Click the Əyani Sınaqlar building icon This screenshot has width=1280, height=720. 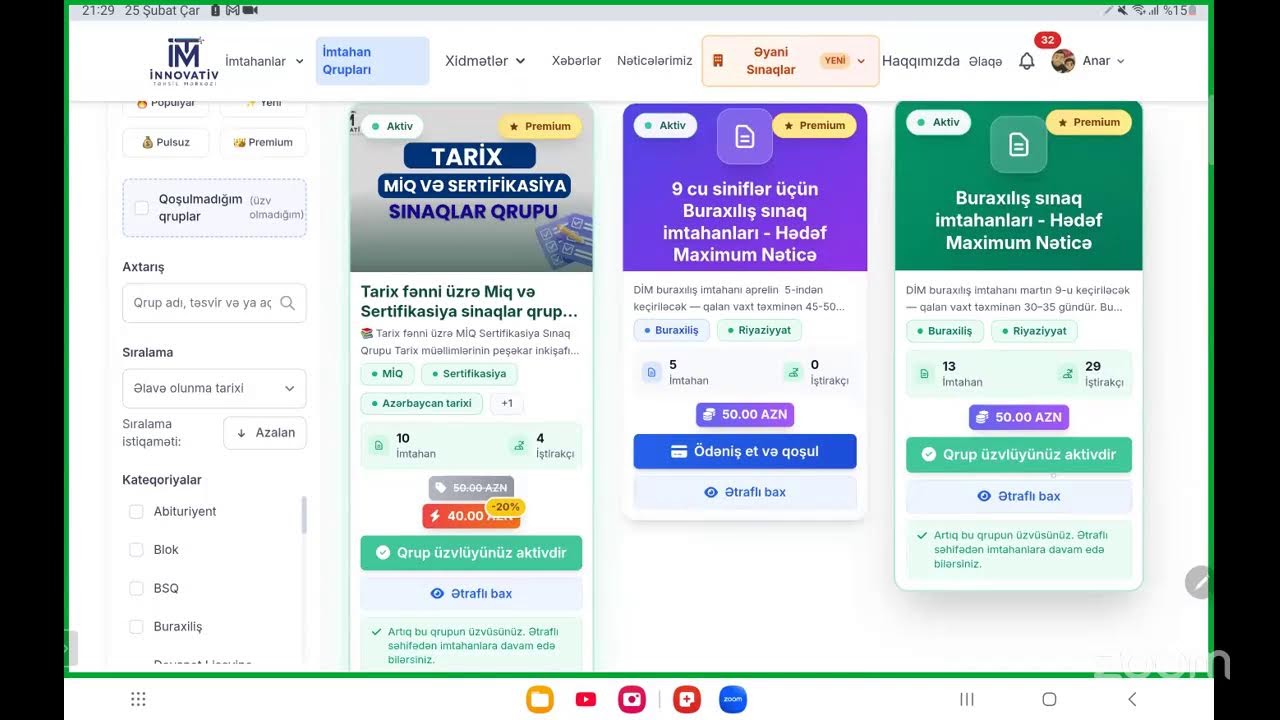718,61
